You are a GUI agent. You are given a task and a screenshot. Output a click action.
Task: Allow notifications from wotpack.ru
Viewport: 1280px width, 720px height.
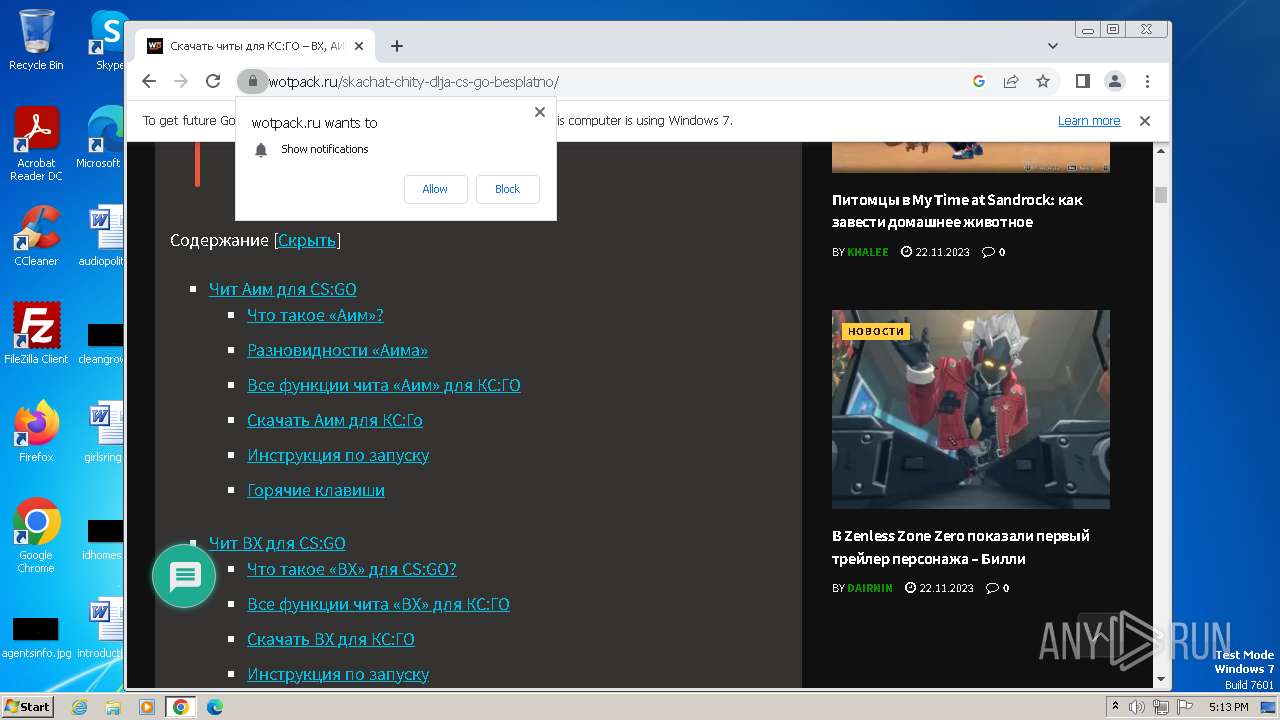pos(435,189)
